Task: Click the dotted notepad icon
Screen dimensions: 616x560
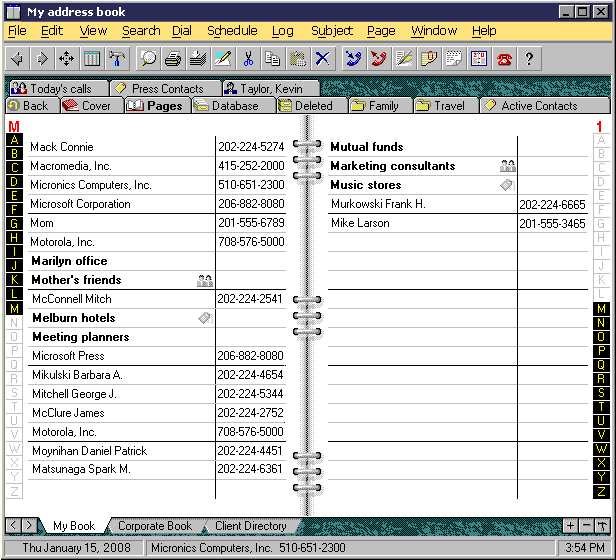Action: (x=454, y=59)
